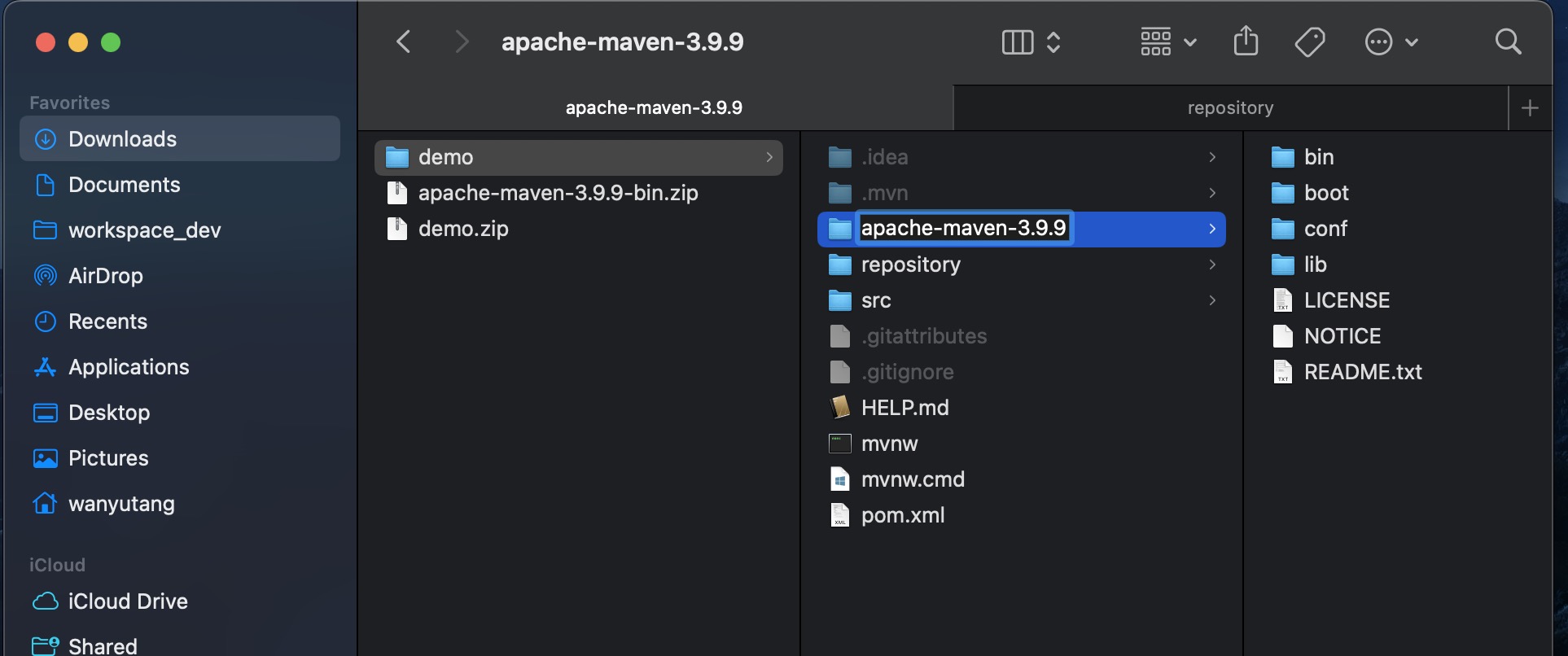Open the ellipsis action menu

tap(1391, 42)
